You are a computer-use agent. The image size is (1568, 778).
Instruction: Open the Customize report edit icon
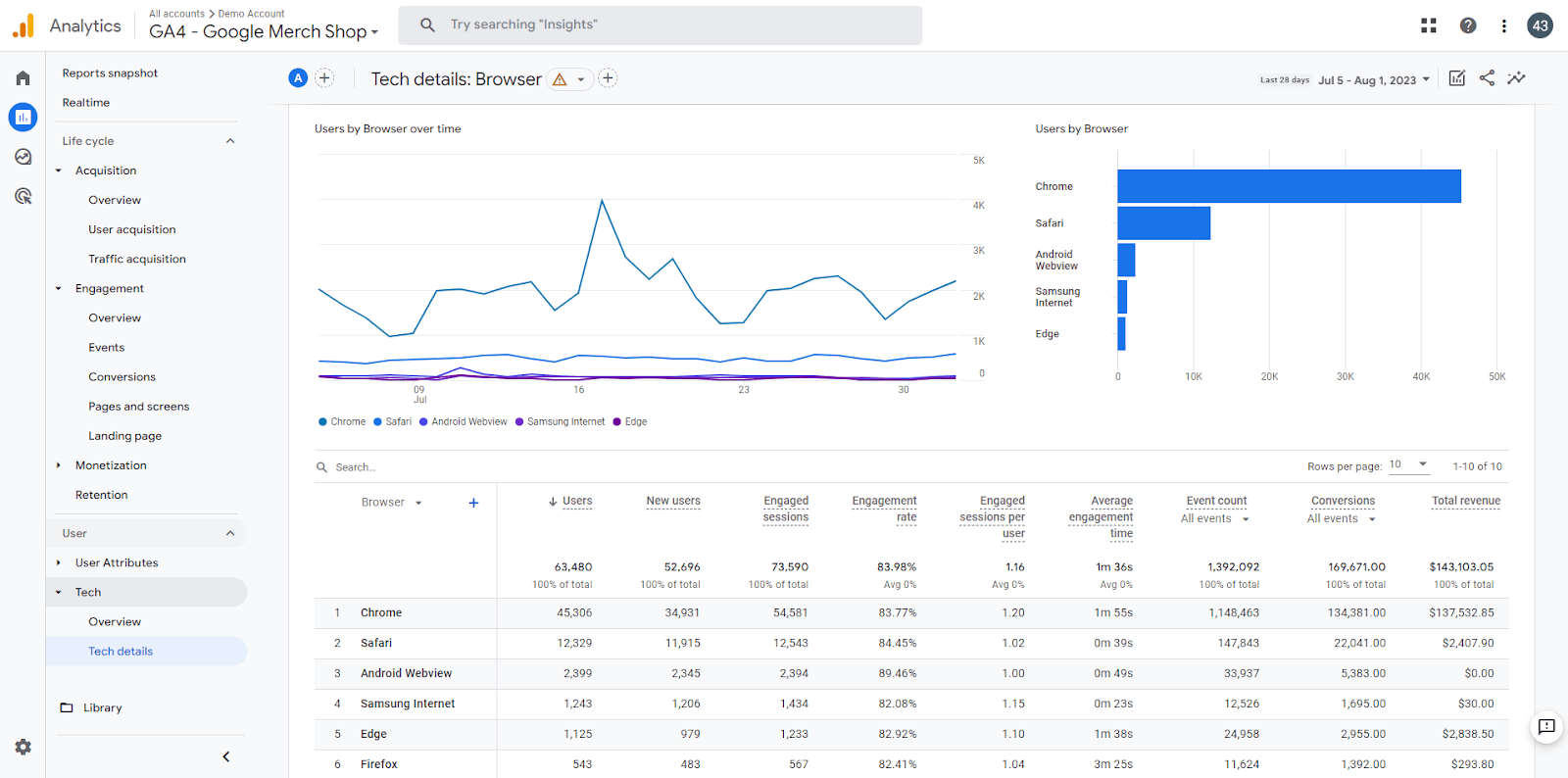(x=1457, y=78)
